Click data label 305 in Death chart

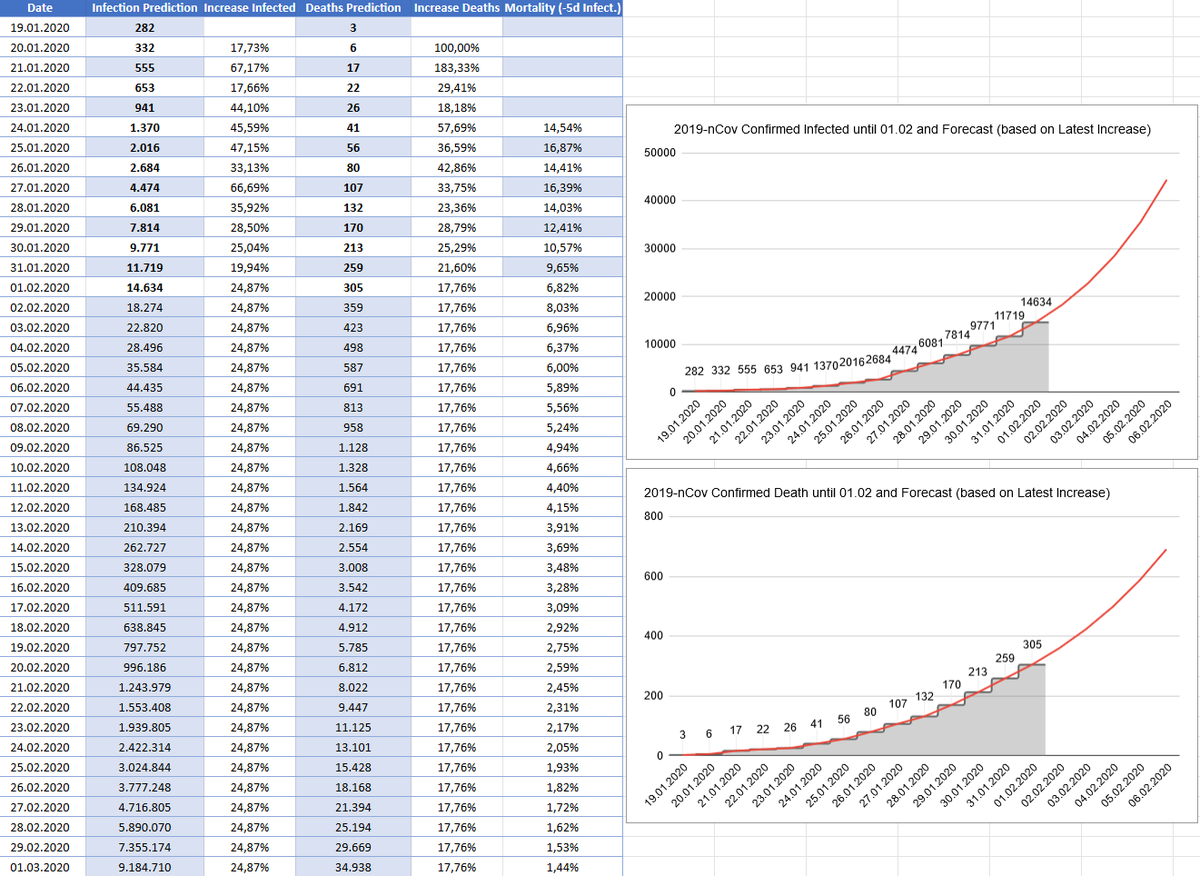pos(1034,644)
